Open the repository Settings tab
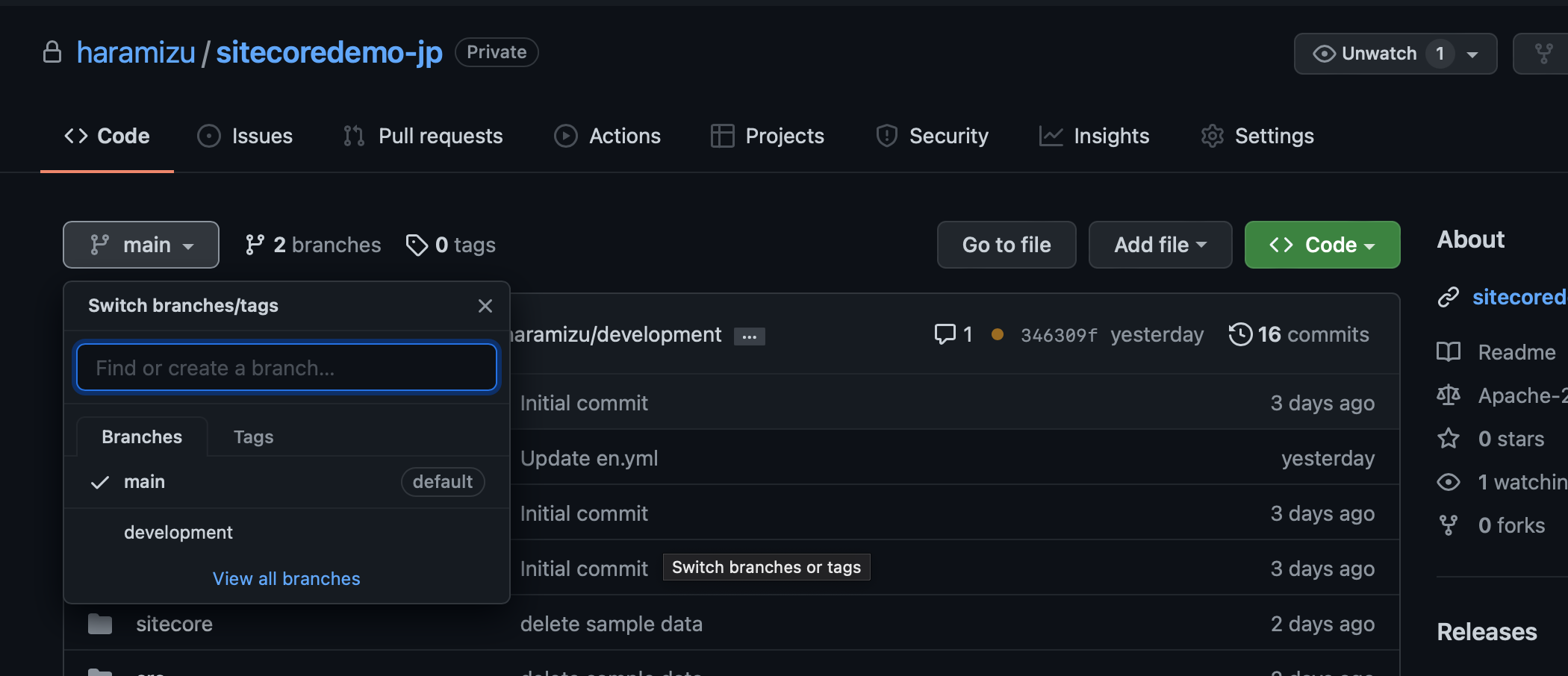The width and height of the screenshot is (1568, 676). tap(1257, 136)
